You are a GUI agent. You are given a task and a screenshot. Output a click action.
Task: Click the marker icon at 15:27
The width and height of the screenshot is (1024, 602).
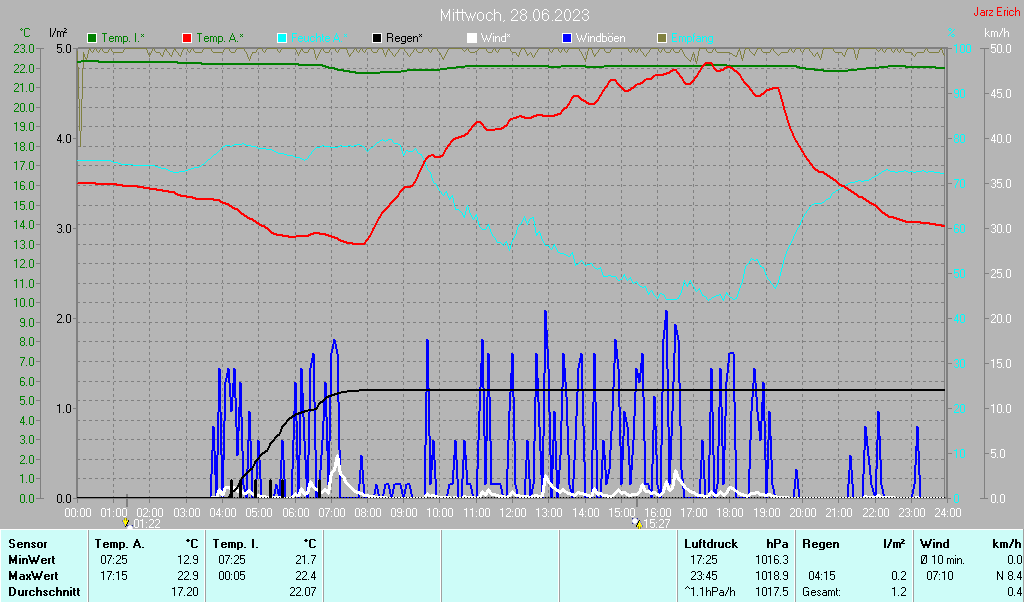click(637, 523)
